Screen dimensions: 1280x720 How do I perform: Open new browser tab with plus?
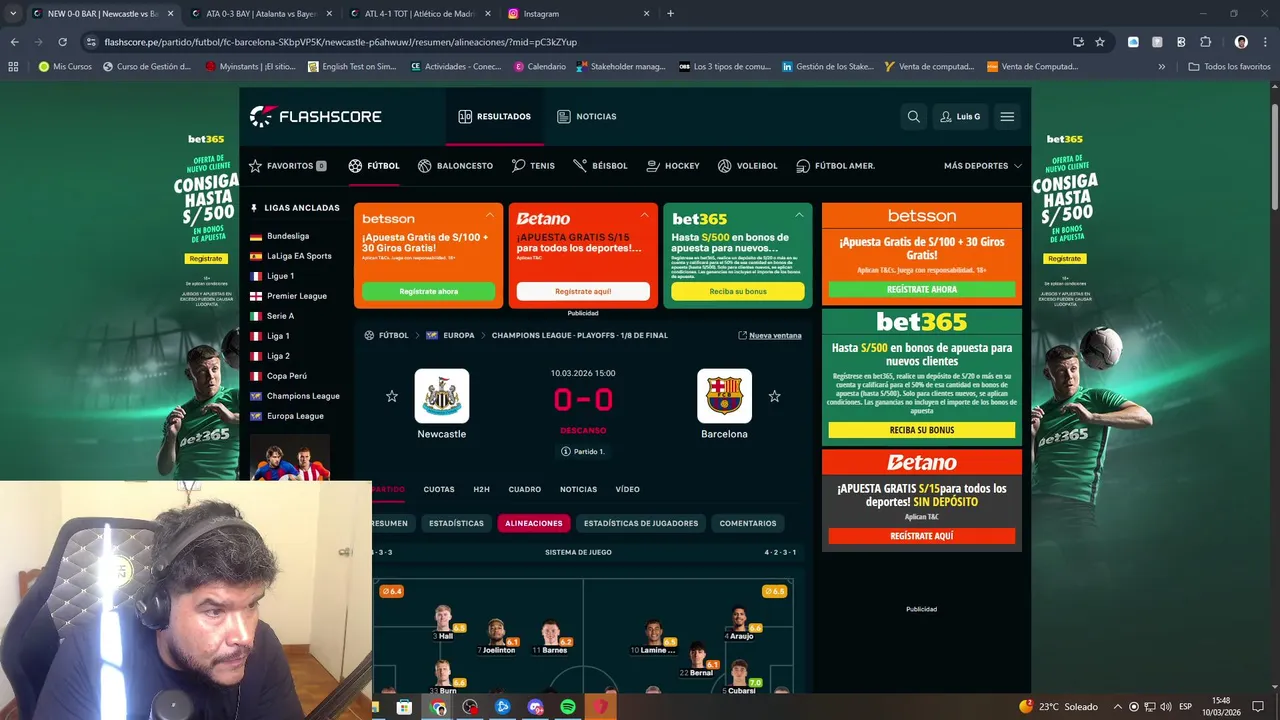pos(670,14)
